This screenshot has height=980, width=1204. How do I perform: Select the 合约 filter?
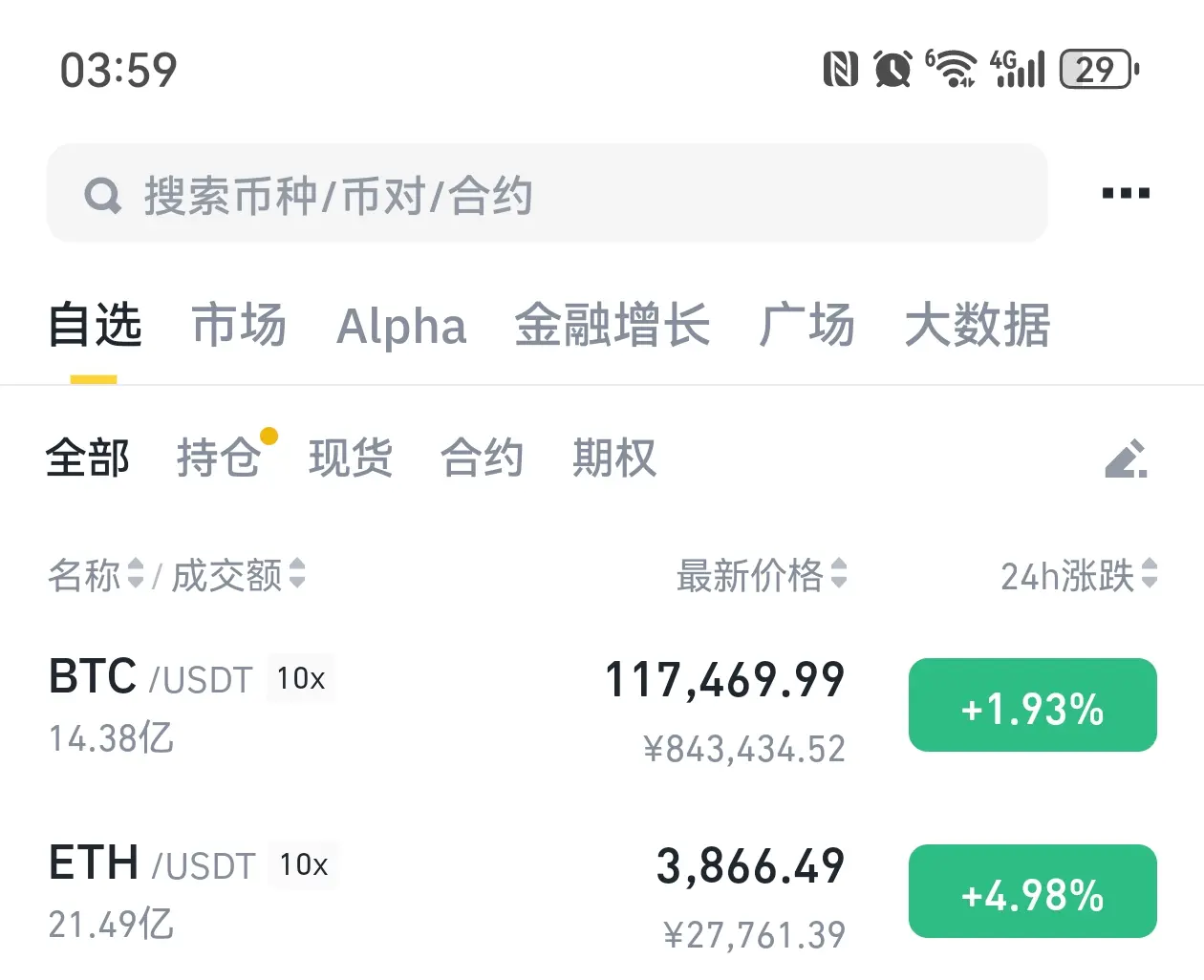(x=483, y=458)
